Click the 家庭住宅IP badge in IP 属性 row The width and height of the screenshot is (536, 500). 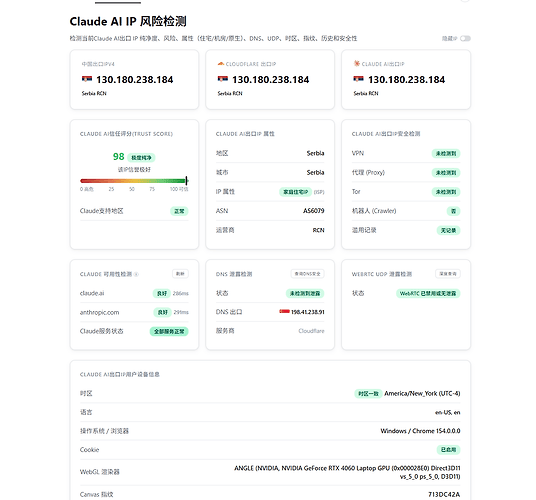tap(296, 192)
